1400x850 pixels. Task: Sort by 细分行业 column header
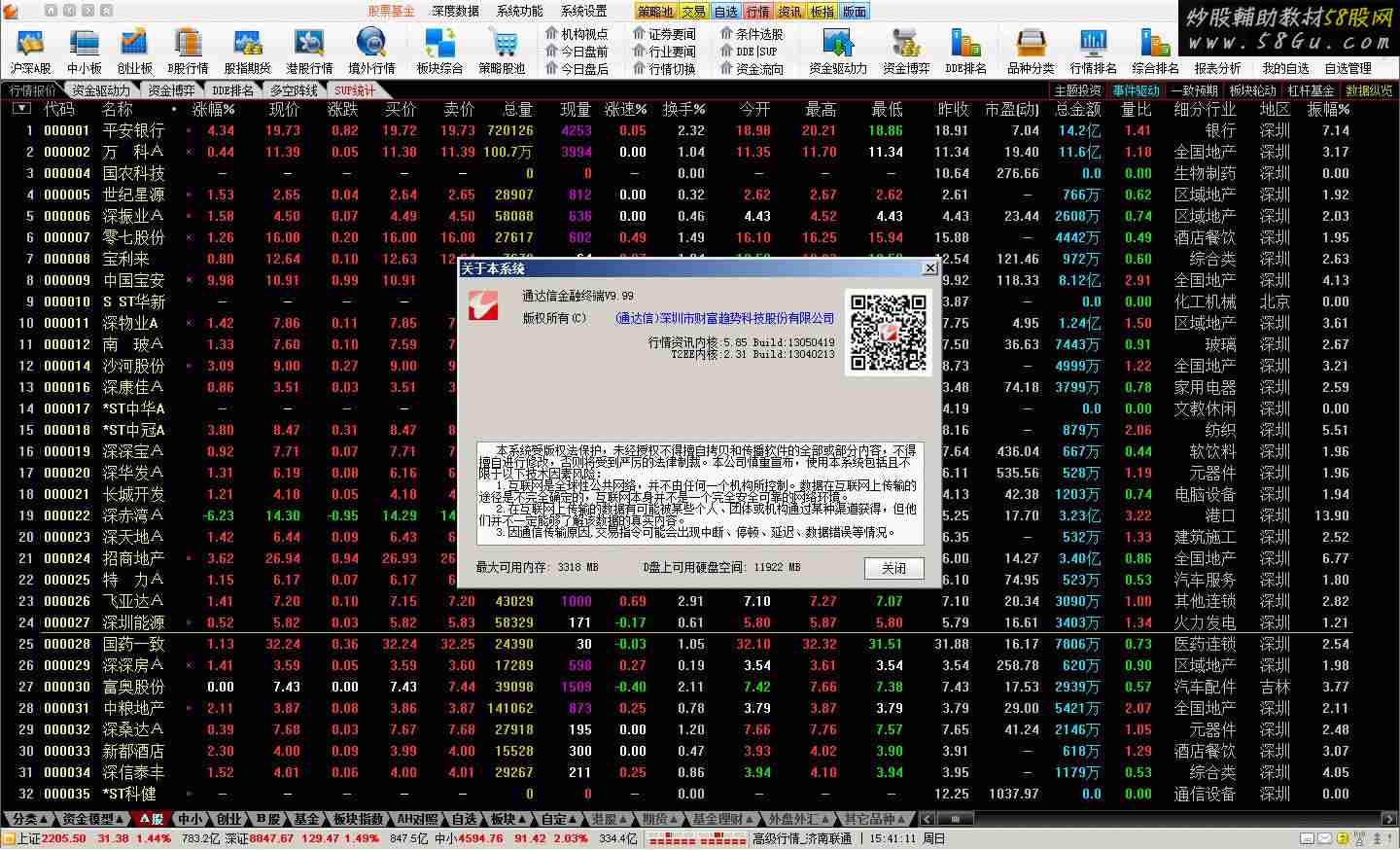tap(1205, 109)
